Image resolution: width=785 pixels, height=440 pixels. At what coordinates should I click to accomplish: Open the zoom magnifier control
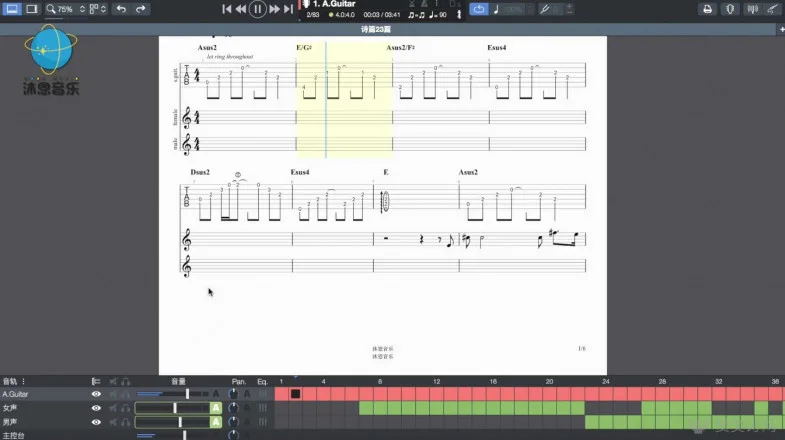pyautogui.click(x=51, y=9)
